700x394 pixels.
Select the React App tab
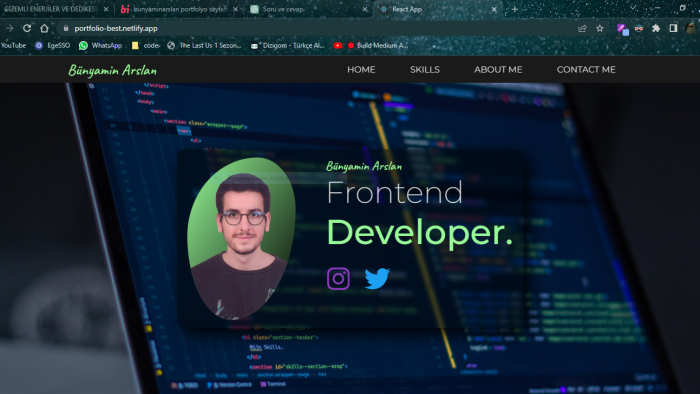(x=438, y=9)
